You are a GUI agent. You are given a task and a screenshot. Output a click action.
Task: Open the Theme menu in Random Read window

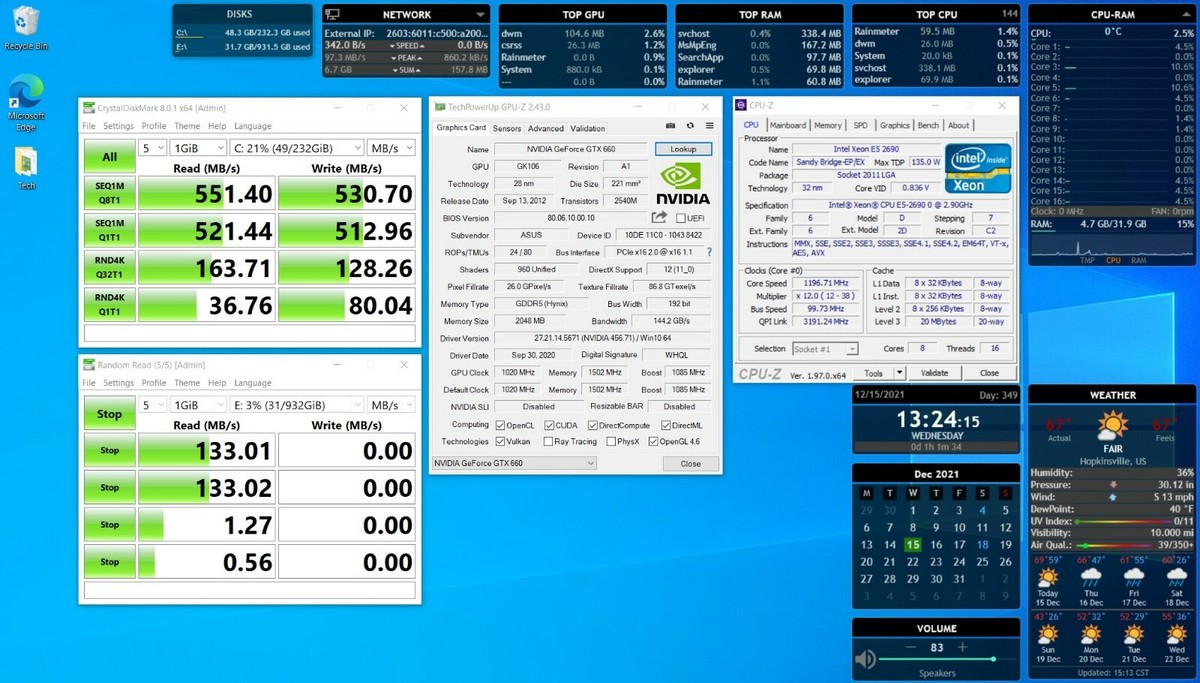click(x=187, y=383)
